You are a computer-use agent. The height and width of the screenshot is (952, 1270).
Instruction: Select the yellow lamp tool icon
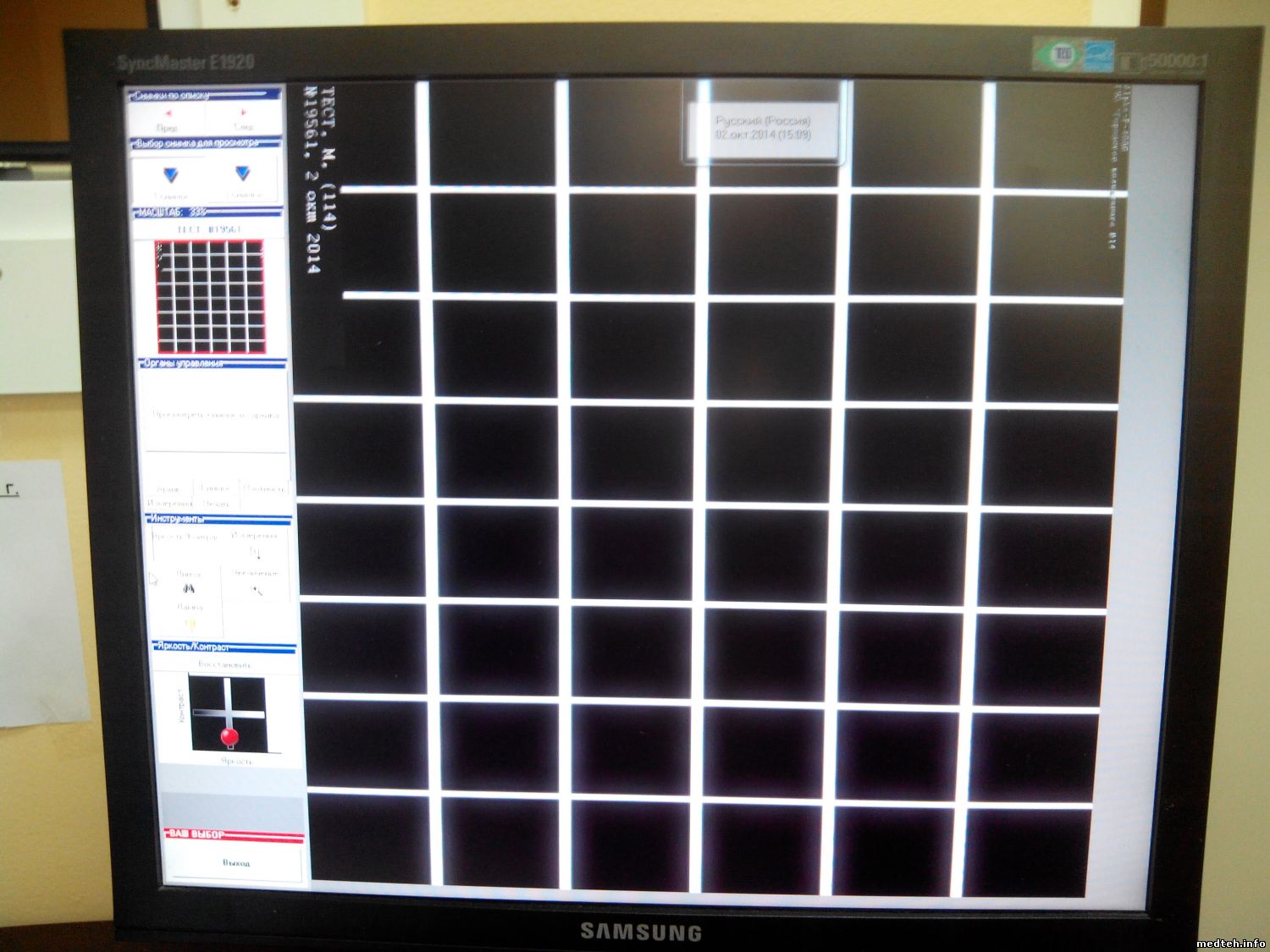(190, 623)
